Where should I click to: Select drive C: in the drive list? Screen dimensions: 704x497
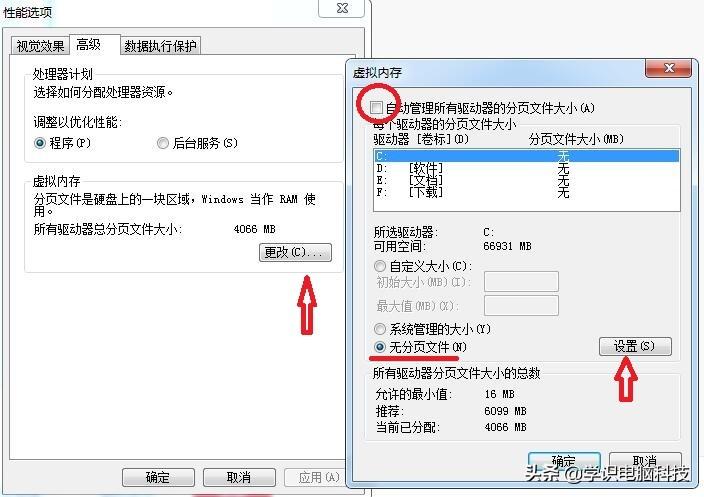click(x=527, y=156)
